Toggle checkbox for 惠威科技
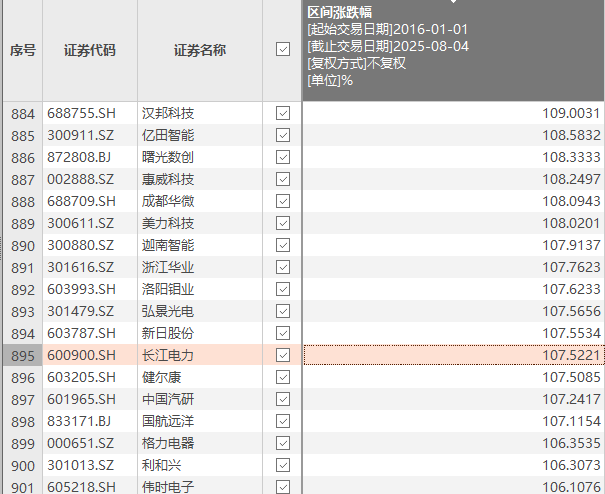This screenshot has width=605, height=494. [x=283, y=179]
